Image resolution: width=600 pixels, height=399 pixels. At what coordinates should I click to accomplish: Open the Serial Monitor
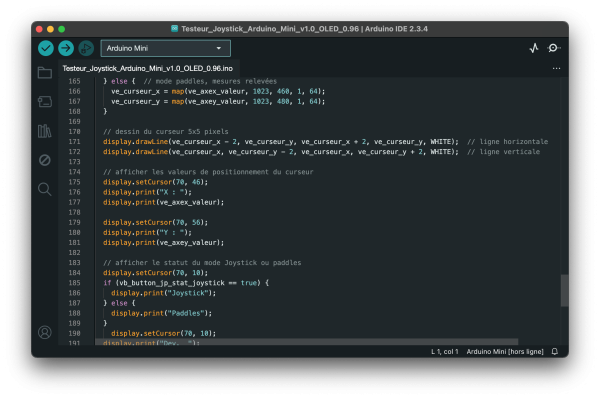coord(553,48)
